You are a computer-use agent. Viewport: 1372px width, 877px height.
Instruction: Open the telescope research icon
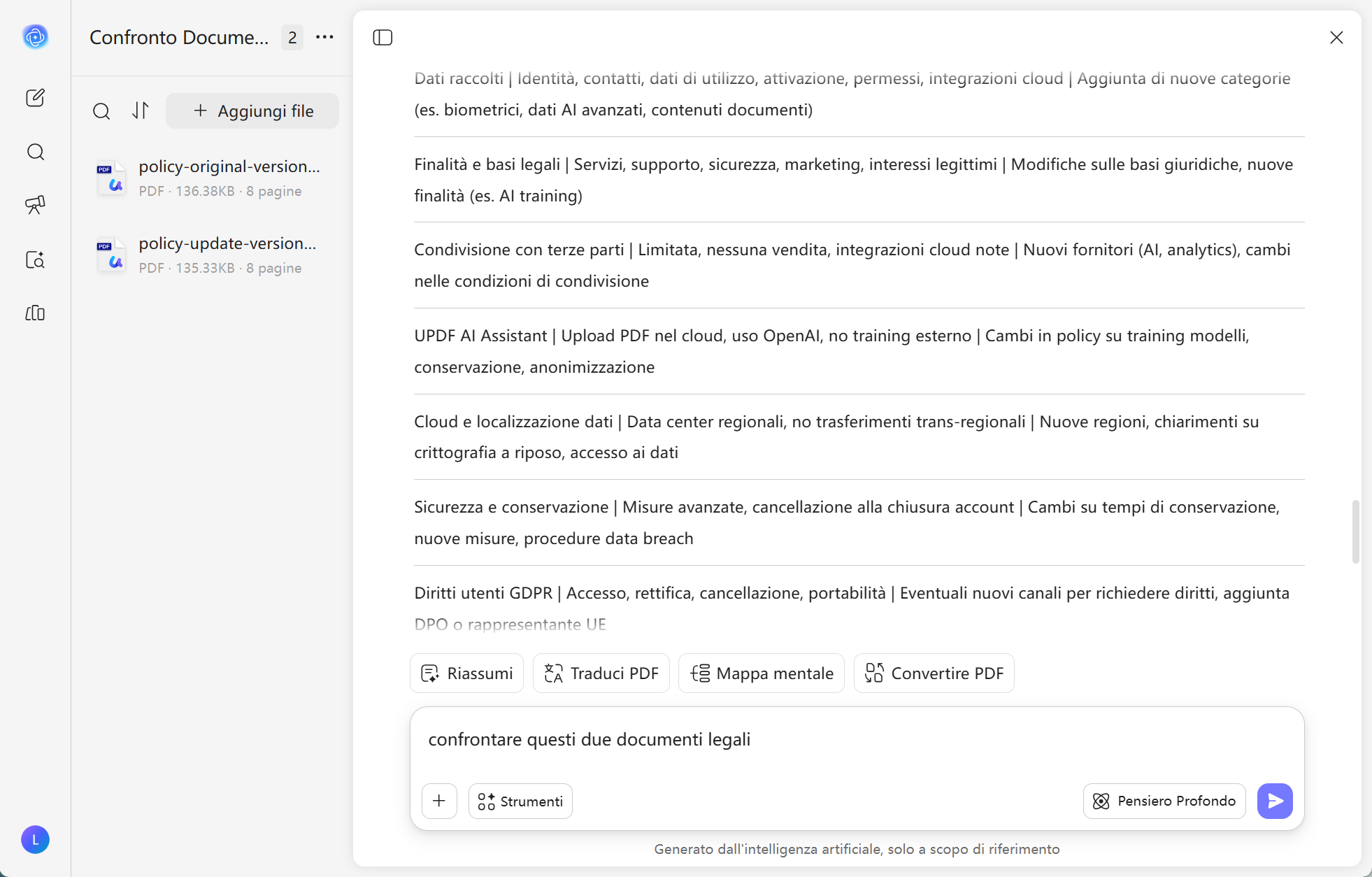point(35,204)
